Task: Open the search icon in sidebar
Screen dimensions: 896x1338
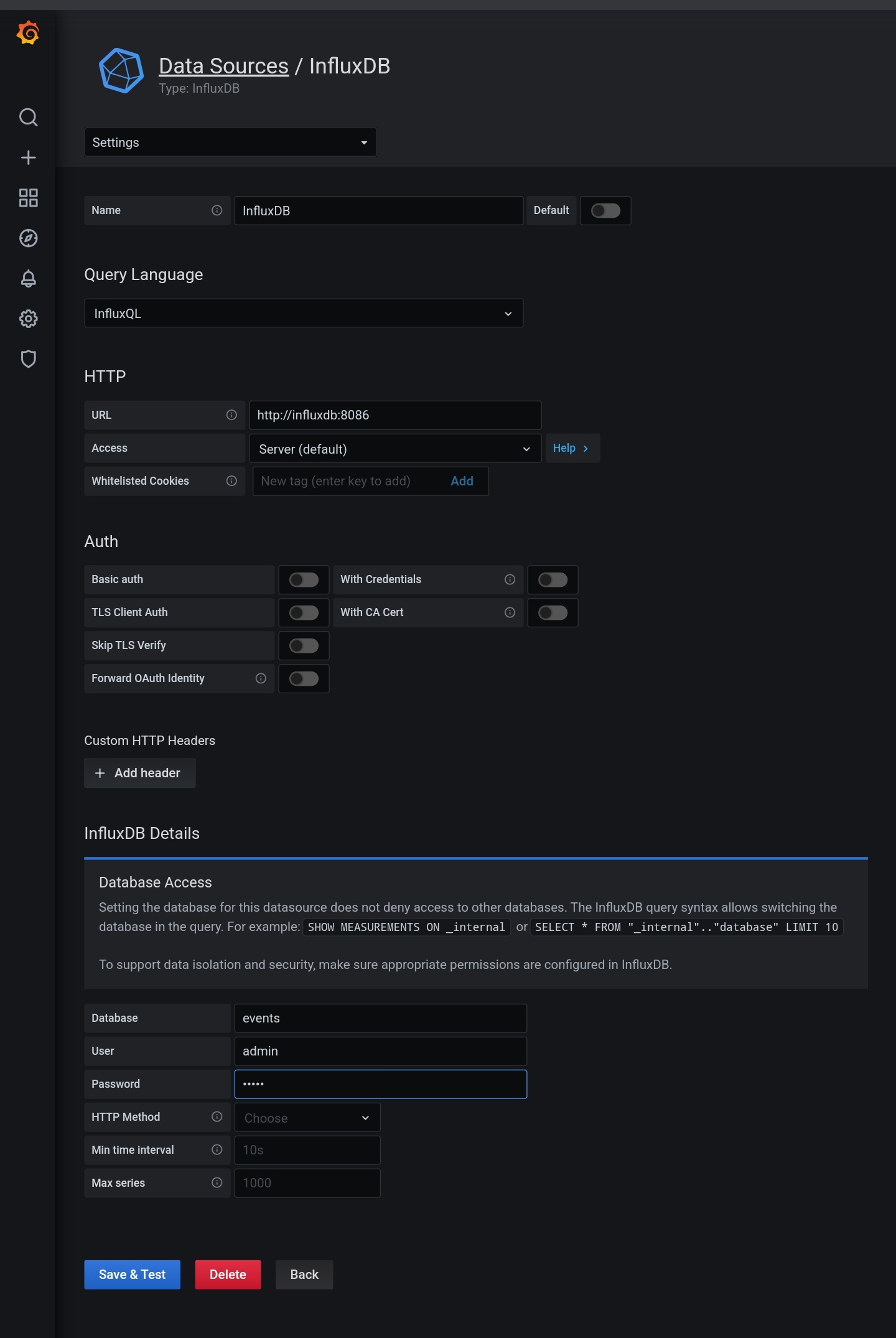Action: coord(28,117)
